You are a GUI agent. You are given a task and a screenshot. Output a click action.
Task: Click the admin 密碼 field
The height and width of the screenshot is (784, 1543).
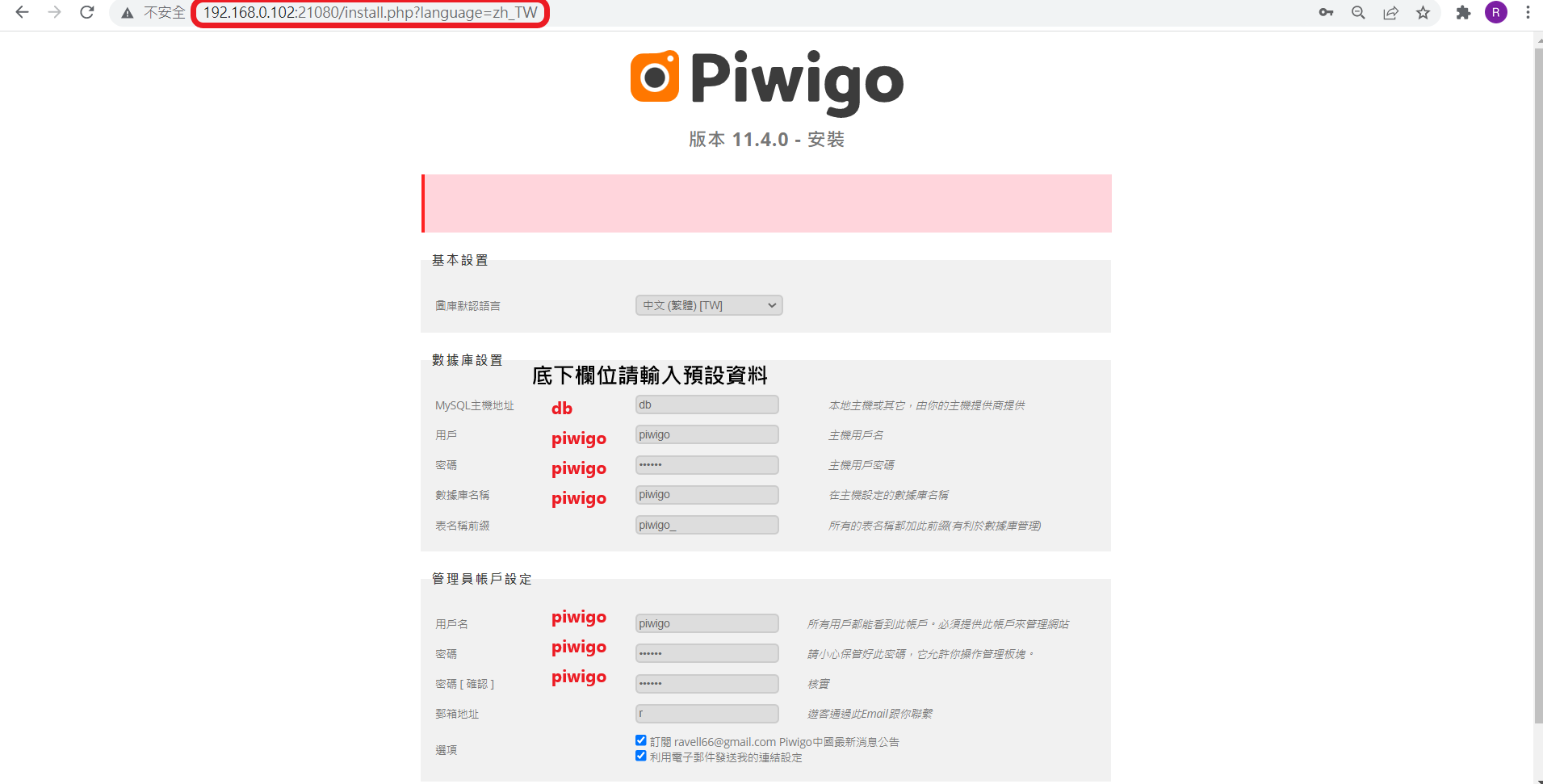[707, 653]
